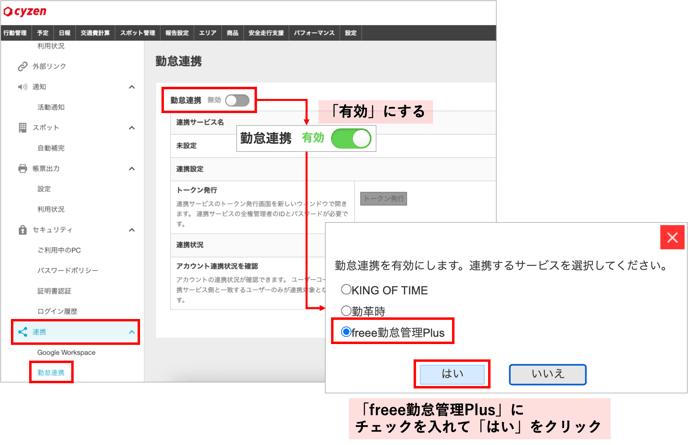Open Google Workspace in sidebar
Viewport: 688px width, 445px height.
pos(66,352)
